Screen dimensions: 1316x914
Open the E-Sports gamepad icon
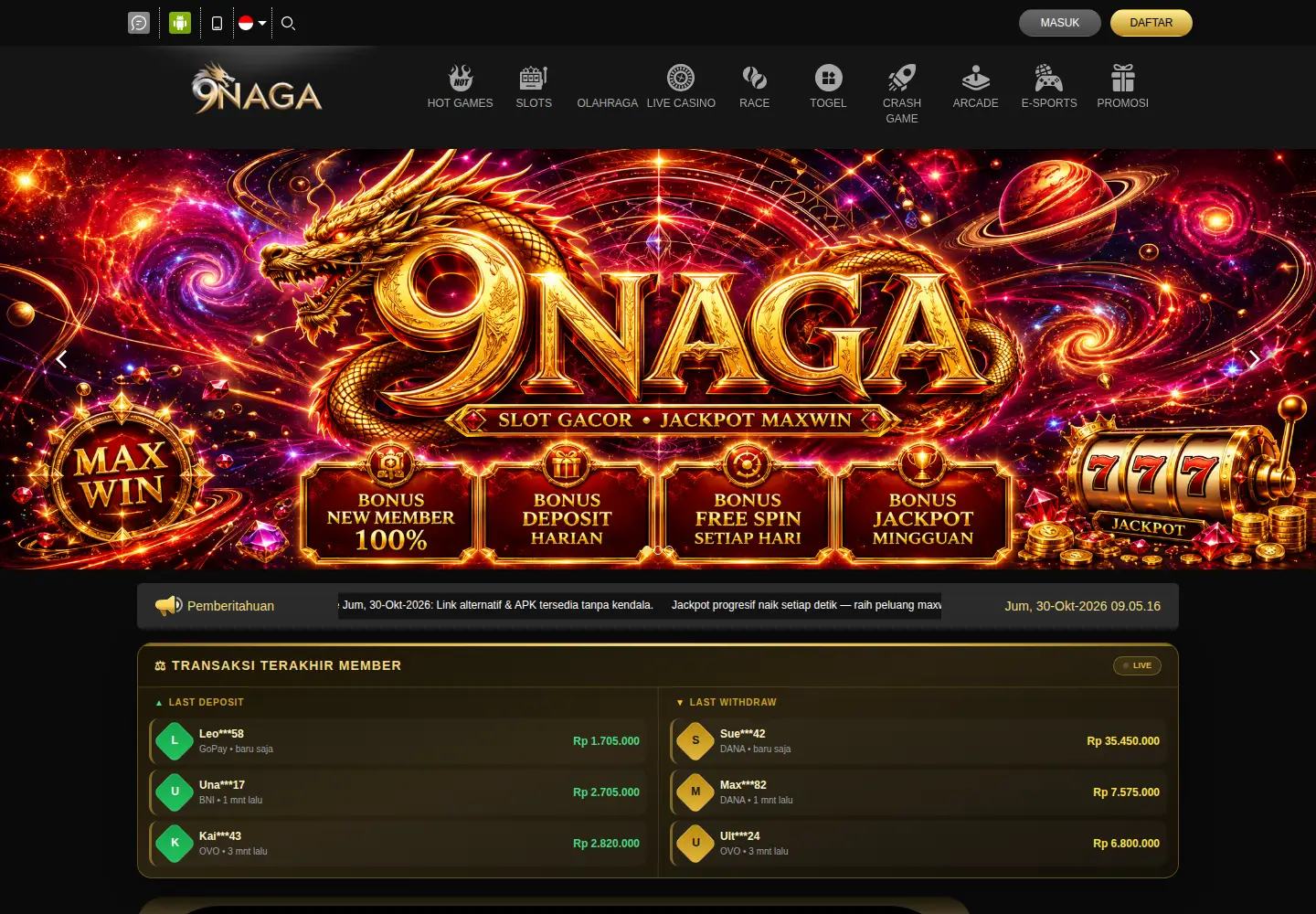click(x=1049, y=78)
